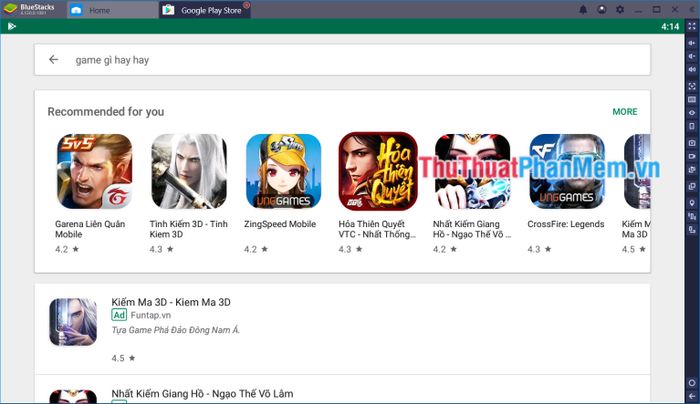Open ZingSpeed Mobile game icon

[x=283, y=171]
